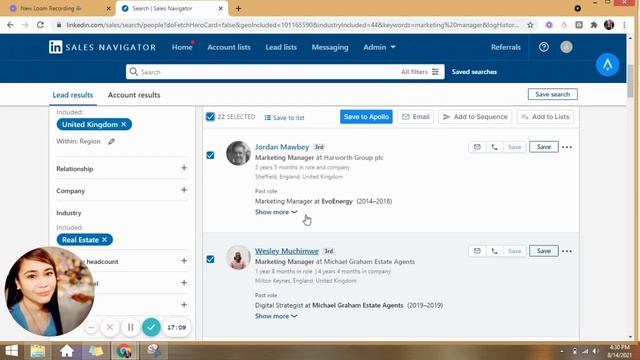This screenshot has height=360, width=640.
Task: Click the Apollo round blue extension button
Action: click(x=607, y=64)
